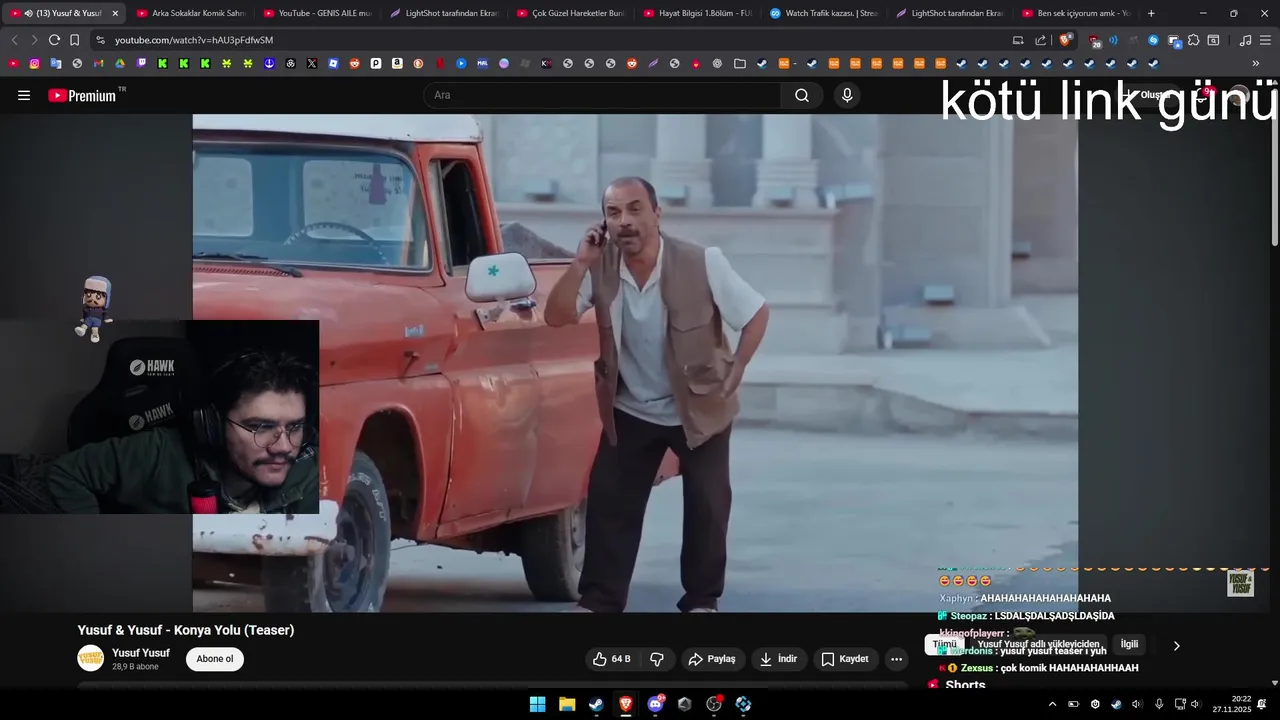Go back with browser back arrow
Image resolution: width=1280 pixels, height=720 pixels.
14,40
